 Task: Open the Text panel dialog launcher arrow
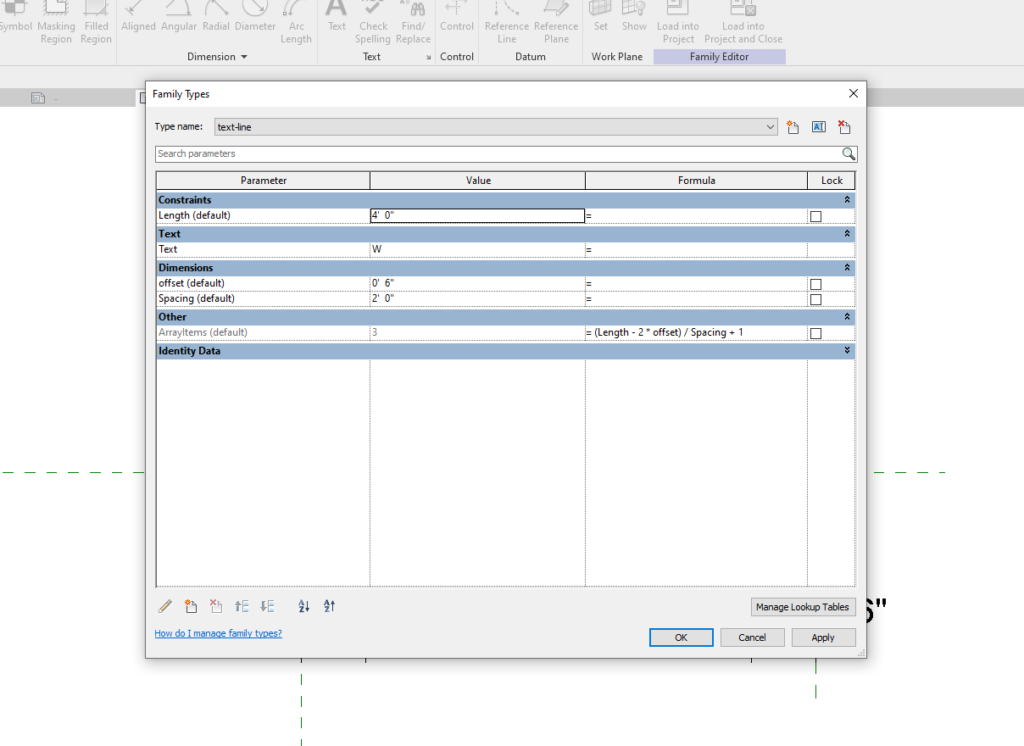pyautogui.click(x=428, y=57)
